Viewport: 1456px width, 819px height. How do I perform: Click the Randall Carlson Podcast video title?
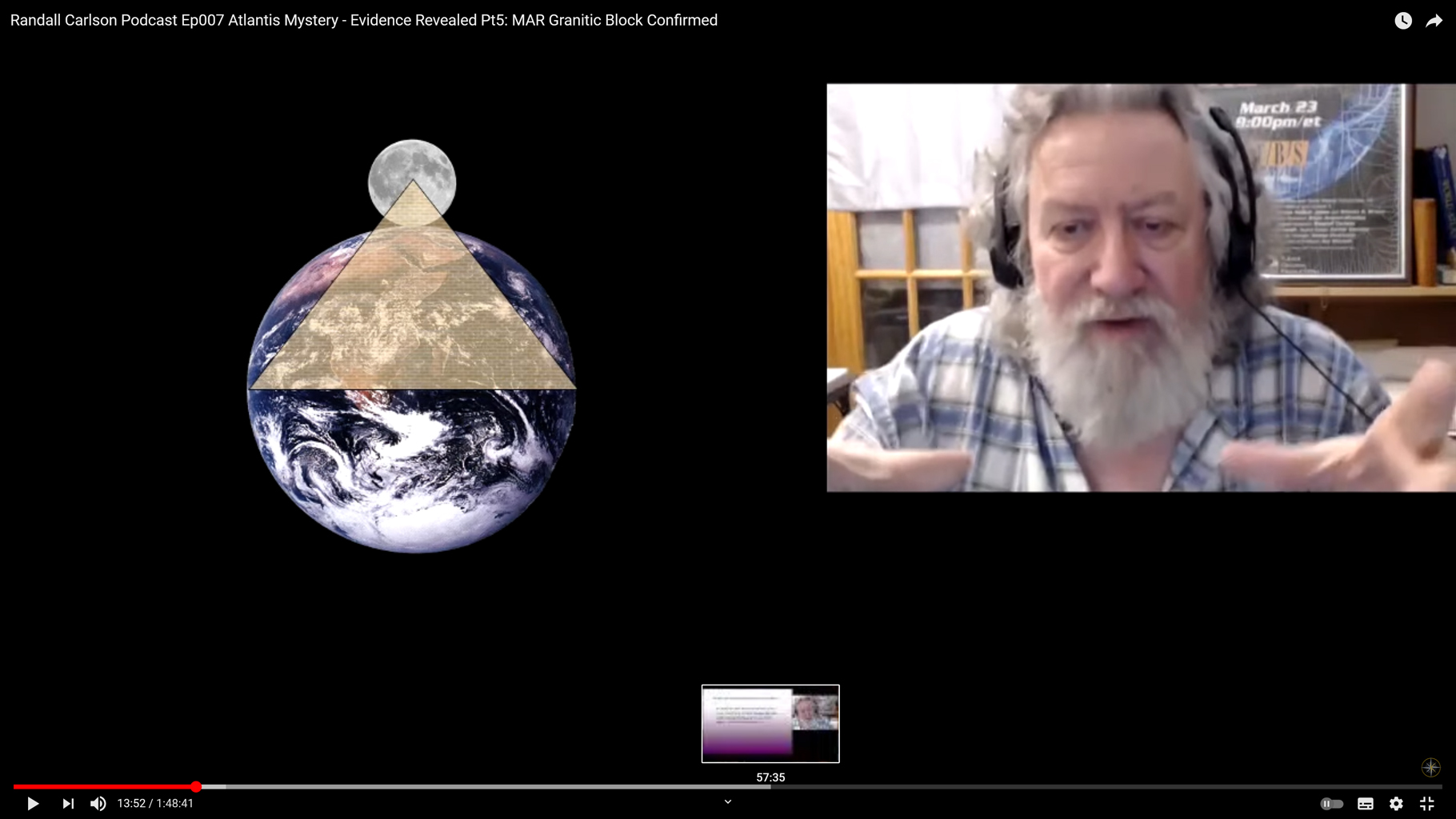tap(363, 21)
